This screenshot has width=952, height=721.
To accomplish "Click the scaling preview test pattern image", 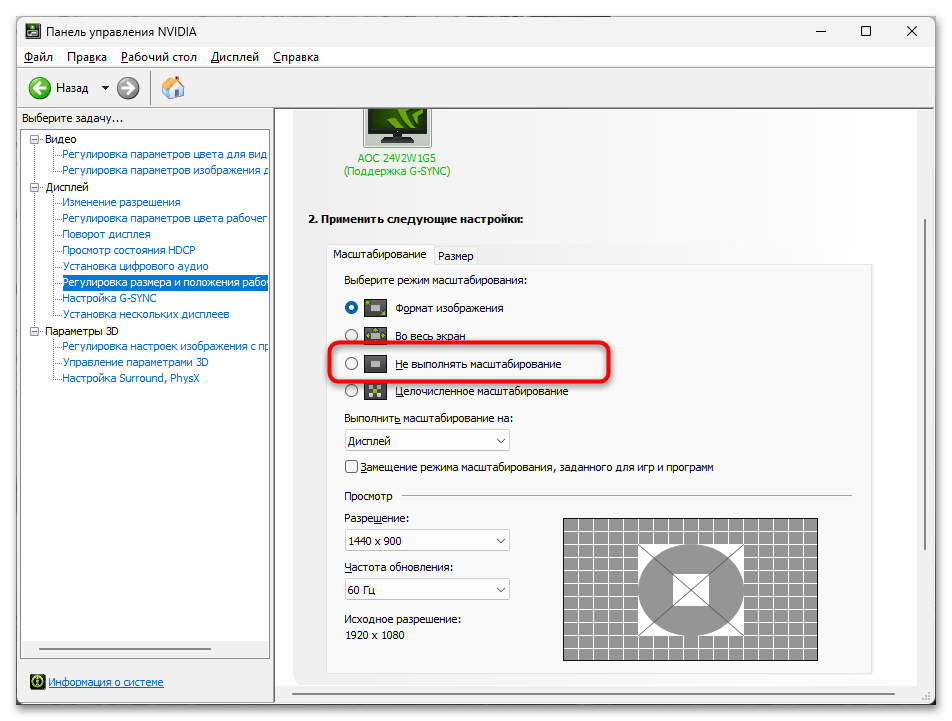I will pyautogui.click(x=690, y=589).
